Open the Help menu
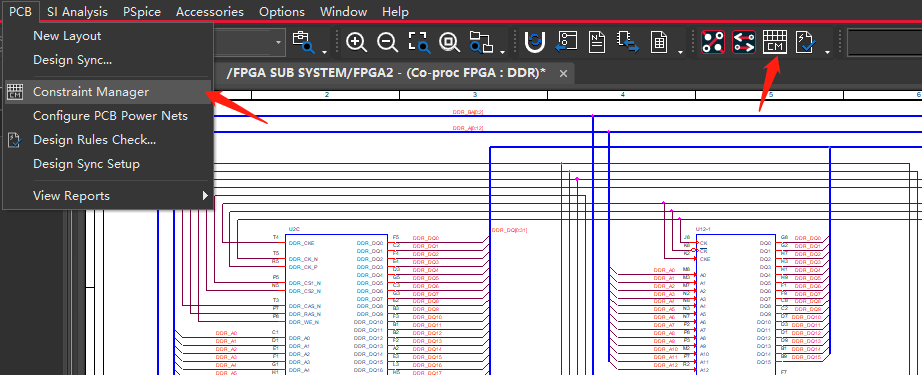922x375 pixels. click(x=395, y=12)
